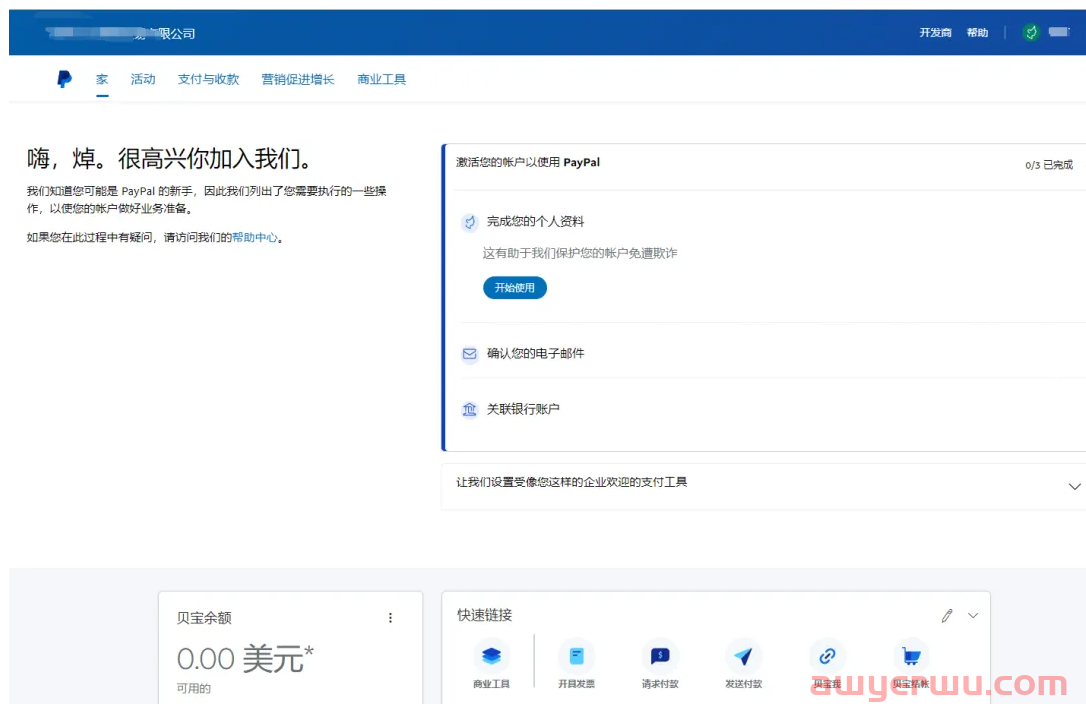
Task: Open the 家 (Home) tab
Action: [x=102, y=79]
